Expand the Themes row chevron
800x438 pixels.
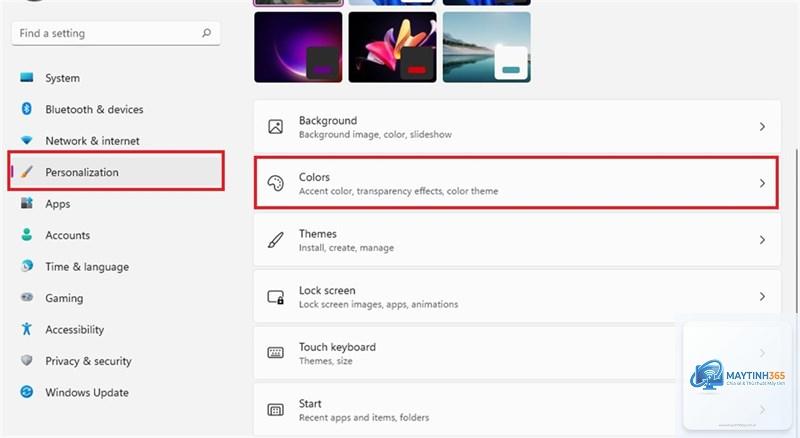(762, 240)
